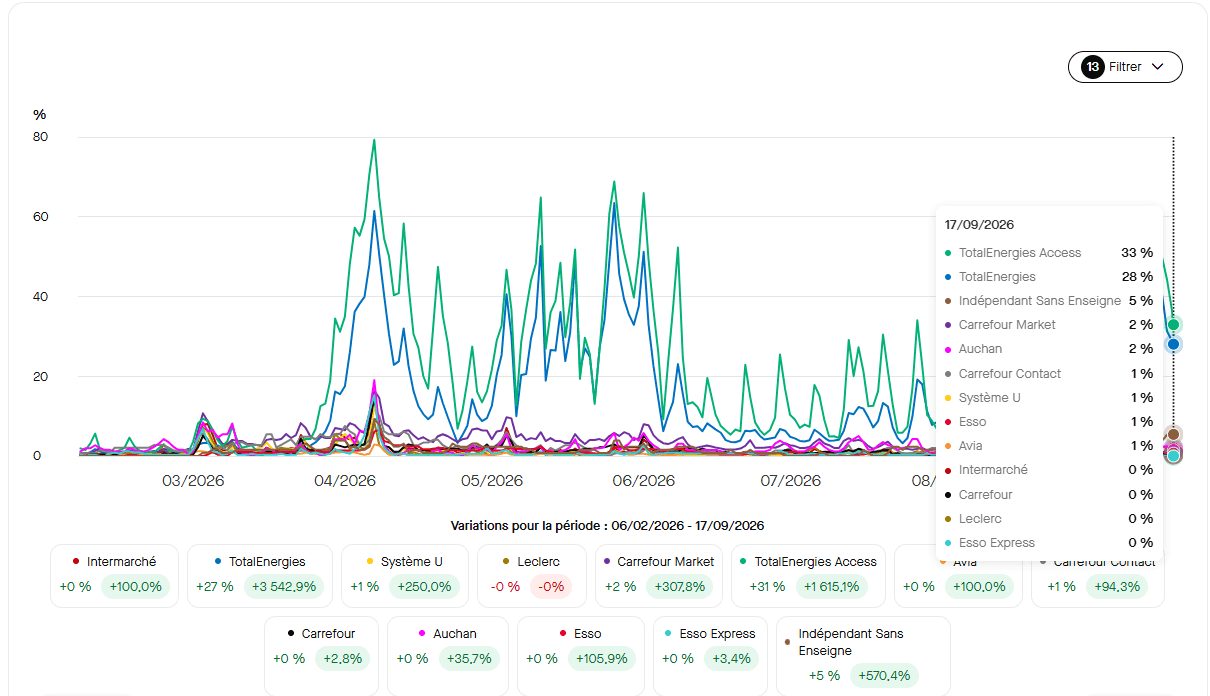Screen dimensions: 1210x696
Task: Click the Variations pour la période heading
Action: pyautogui.click(x=607, y=526)
